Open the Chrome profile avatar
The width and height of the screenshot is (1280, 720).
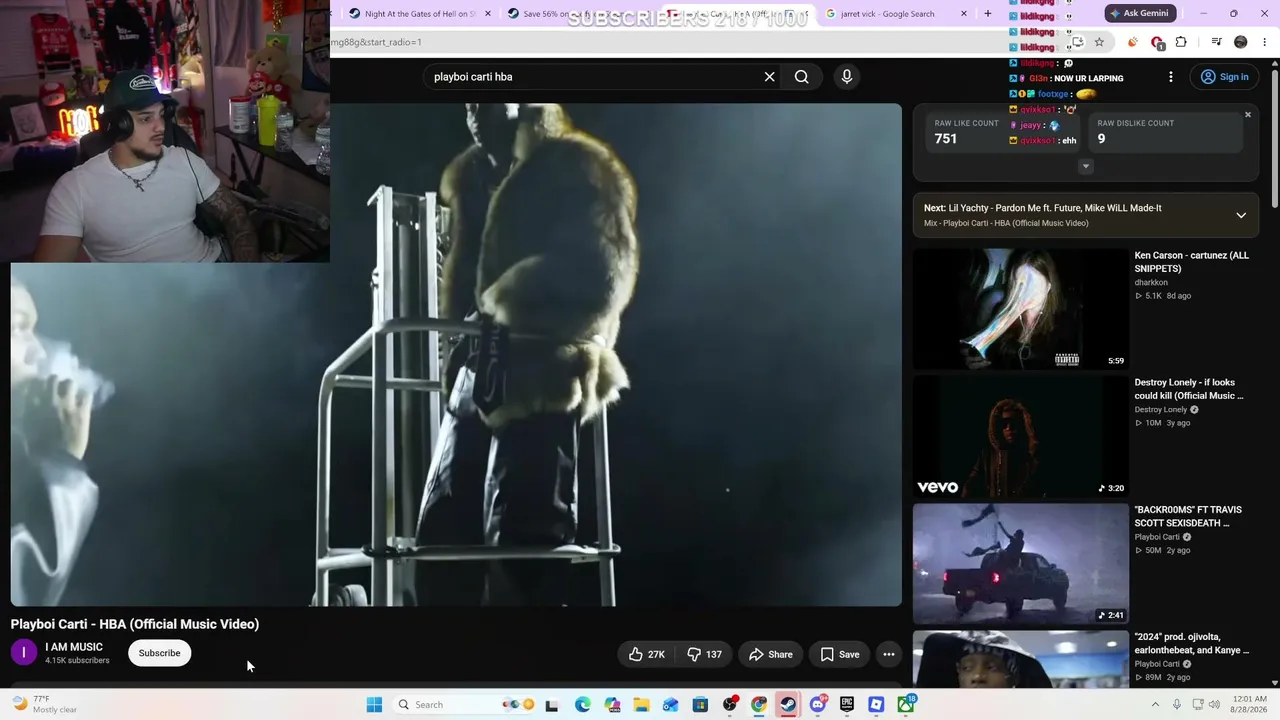[x=1241, y=42]
